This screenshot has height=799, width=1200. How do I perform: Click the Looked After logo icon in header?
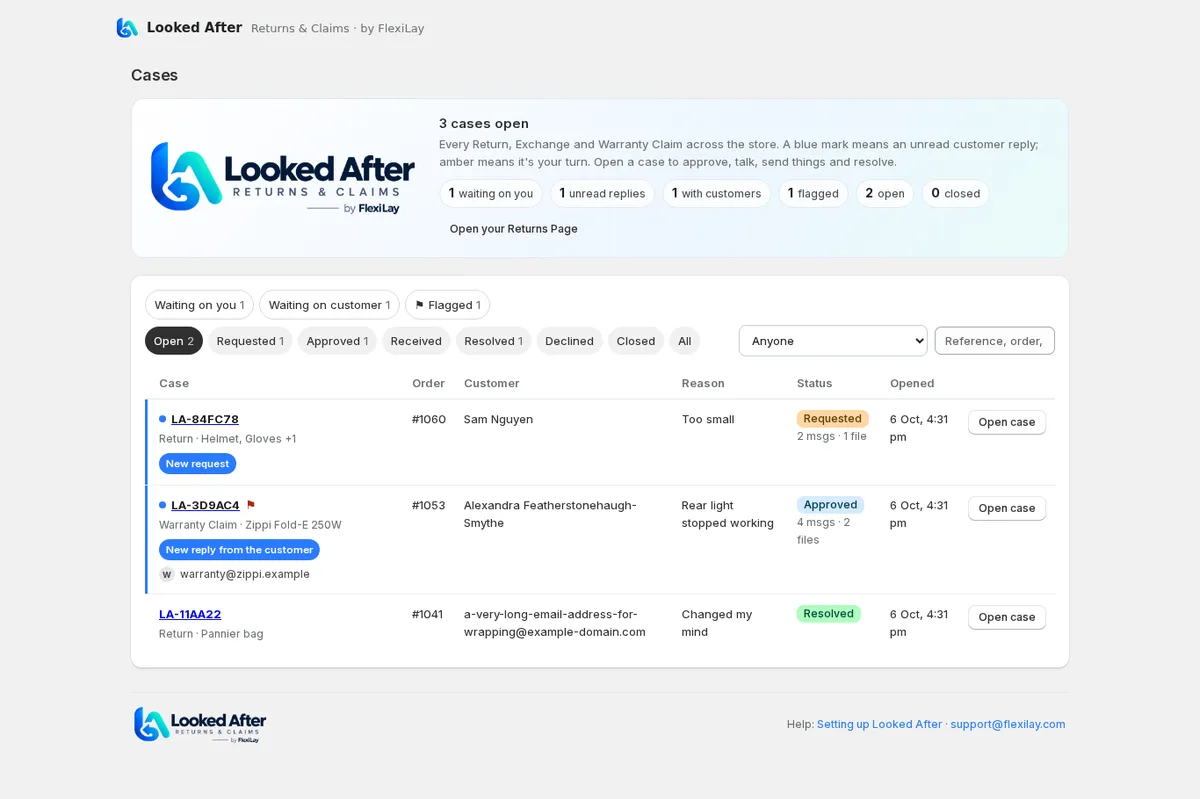coord(127,28)
